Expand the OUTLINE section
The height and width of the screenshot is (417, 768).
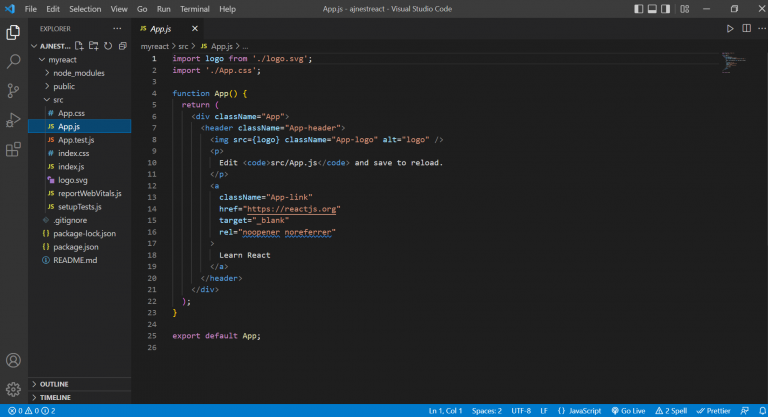54,383
